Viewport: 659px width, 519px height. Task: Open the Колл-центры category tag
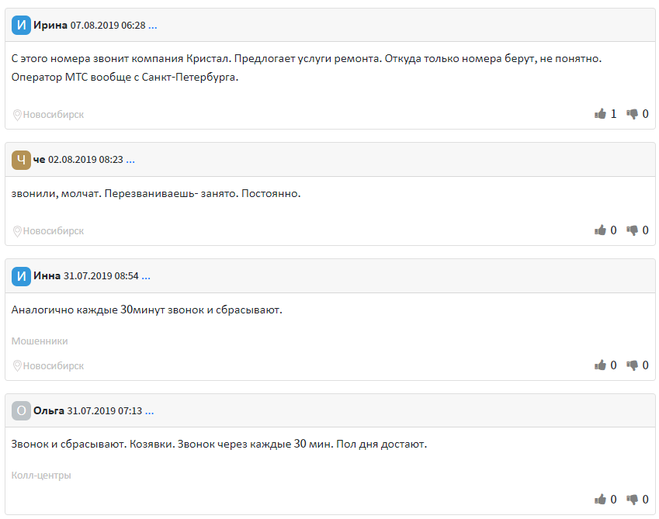41,475
